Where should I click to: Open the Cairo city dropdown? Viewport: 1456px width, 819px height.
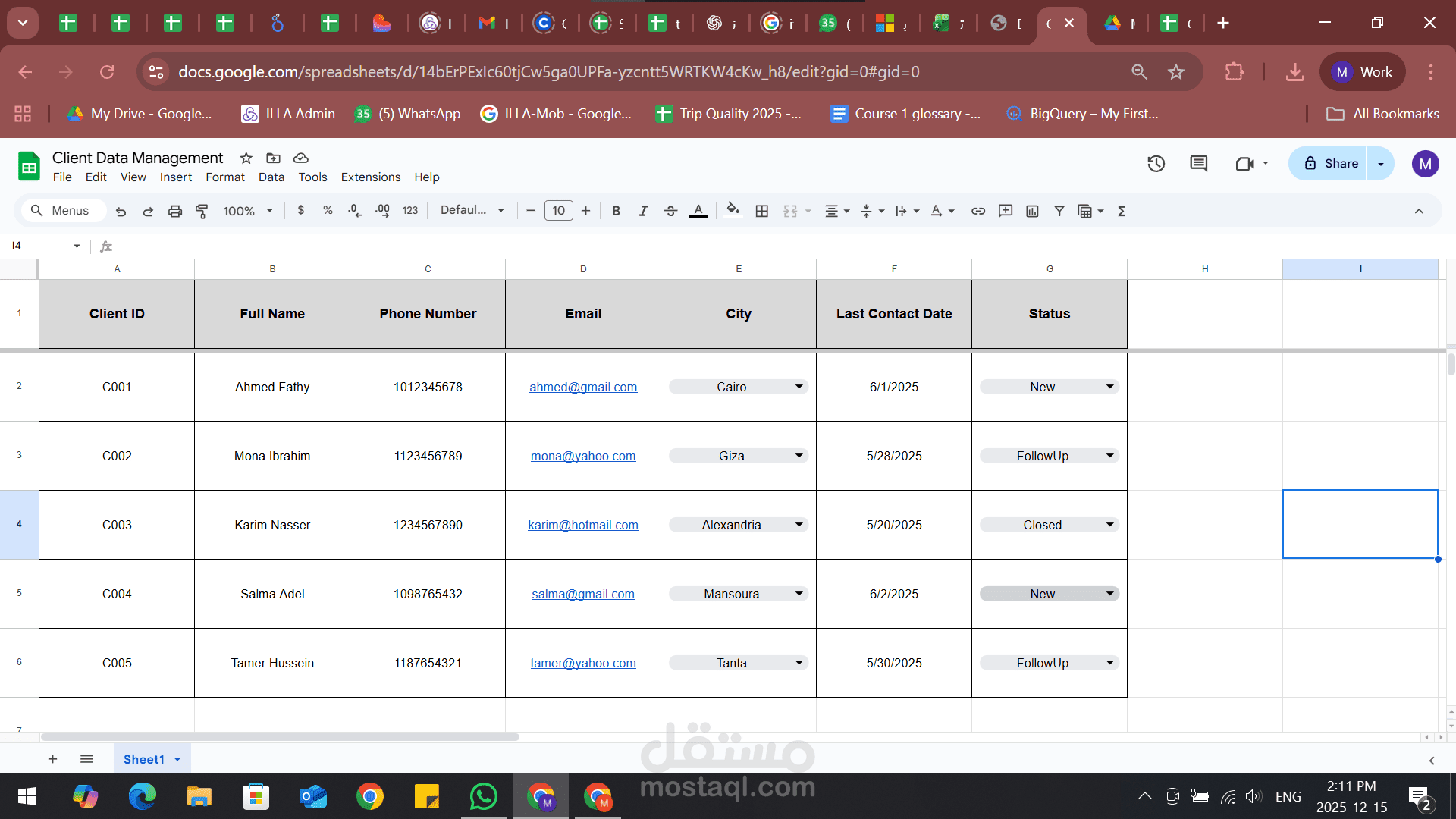(799, 387)
